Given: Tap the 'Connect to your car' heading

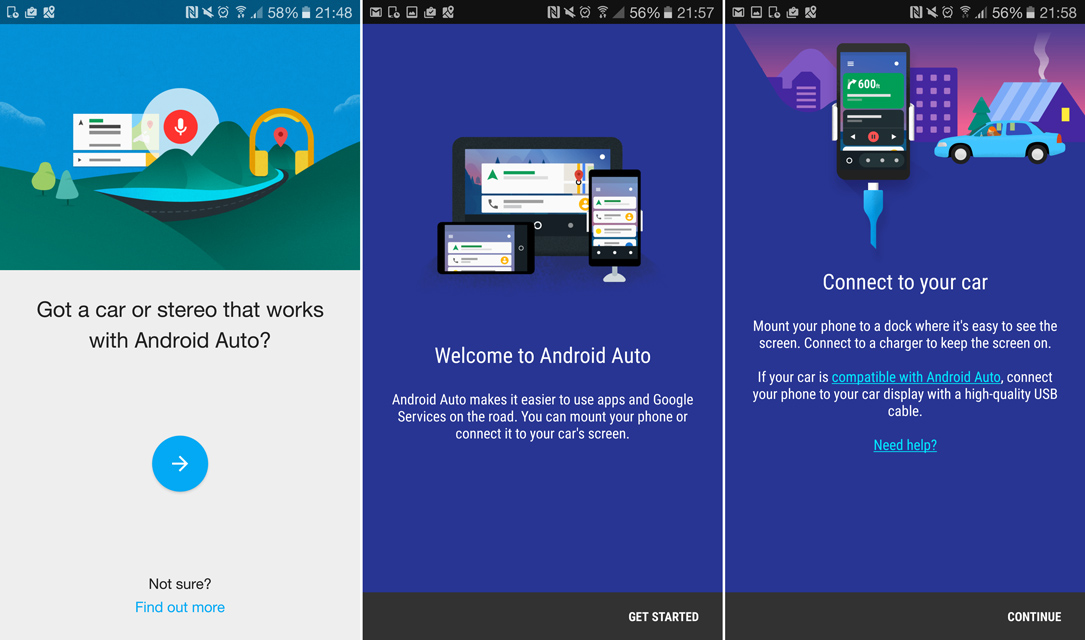Looking at the screenshot, I should [x=905, y=282].
